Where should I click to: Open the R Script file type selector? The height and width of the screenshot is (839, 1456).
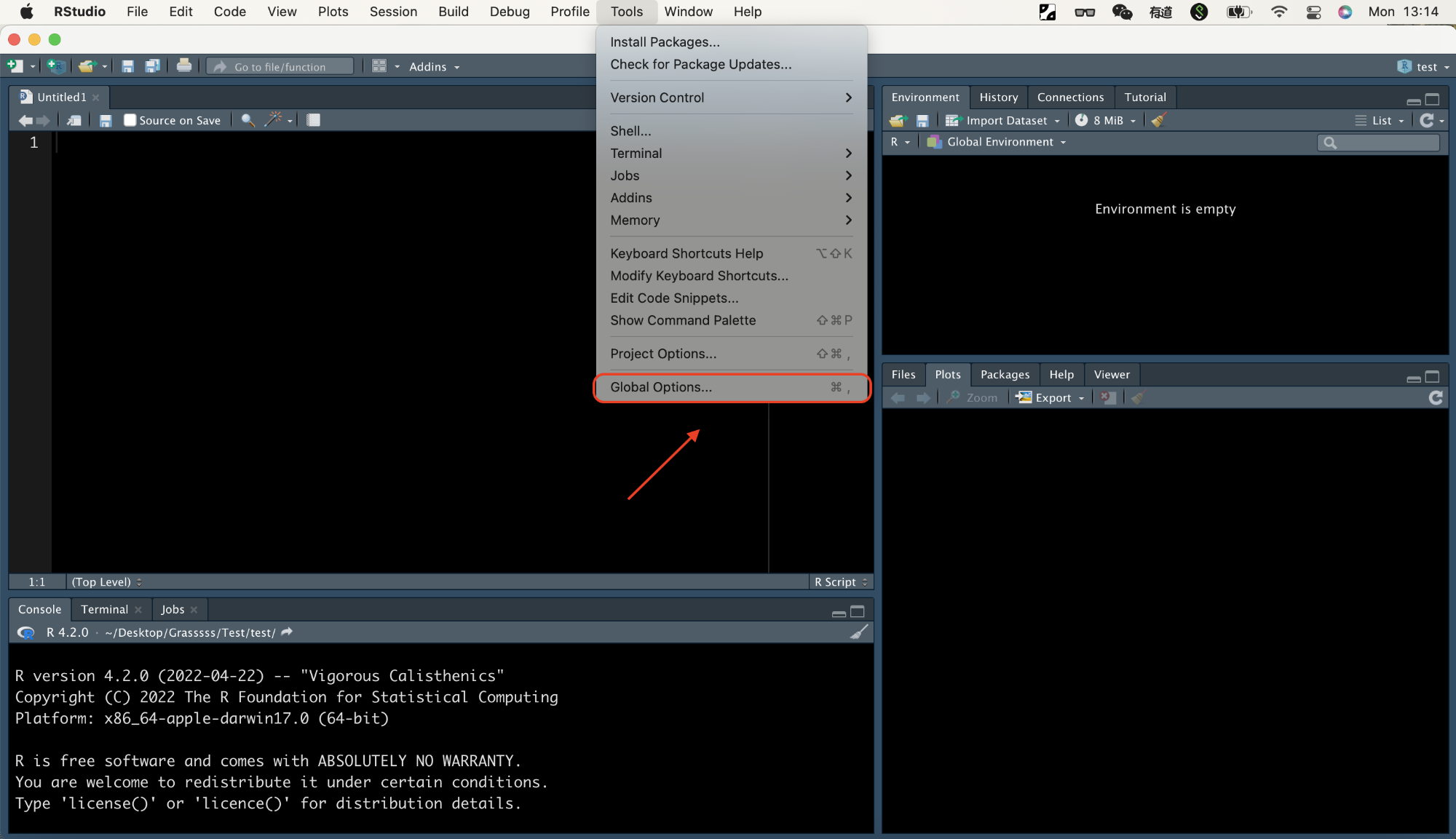point(841,581)
